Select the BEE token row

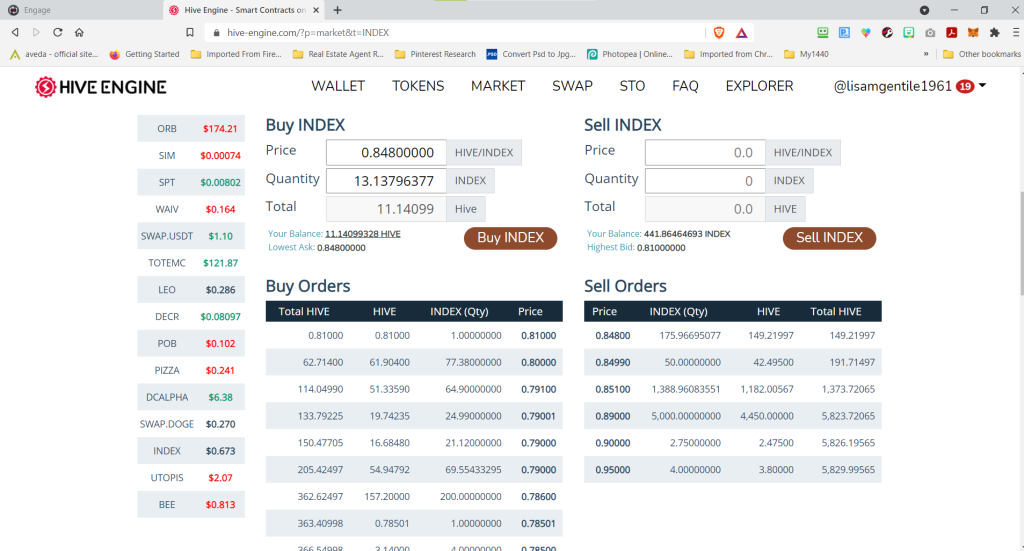[191, 504]
